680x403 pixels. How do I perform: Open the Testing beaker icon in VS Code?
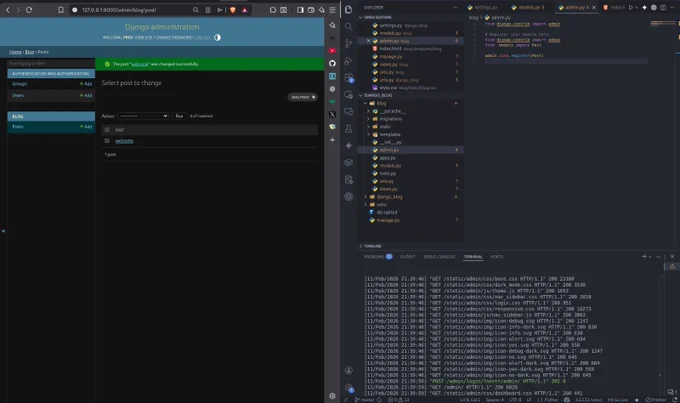click(x=348, y=128)
